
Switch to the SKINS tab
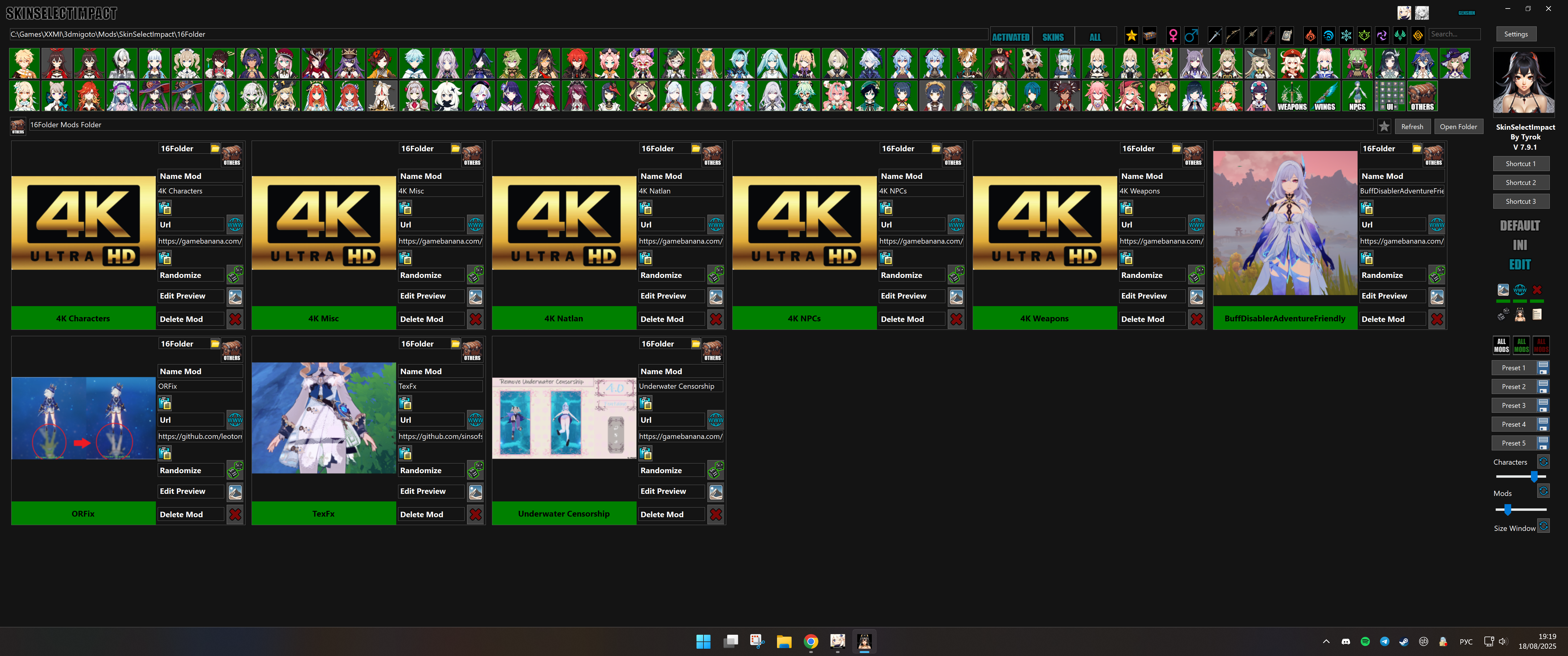click(1052, 37)
